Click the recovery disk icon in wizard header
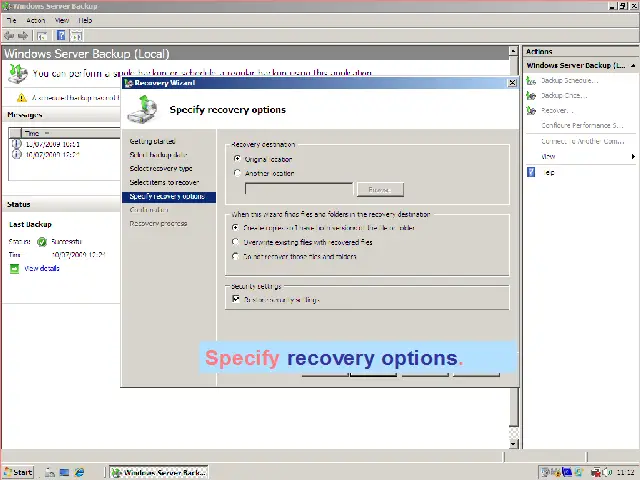 [142, 109]
